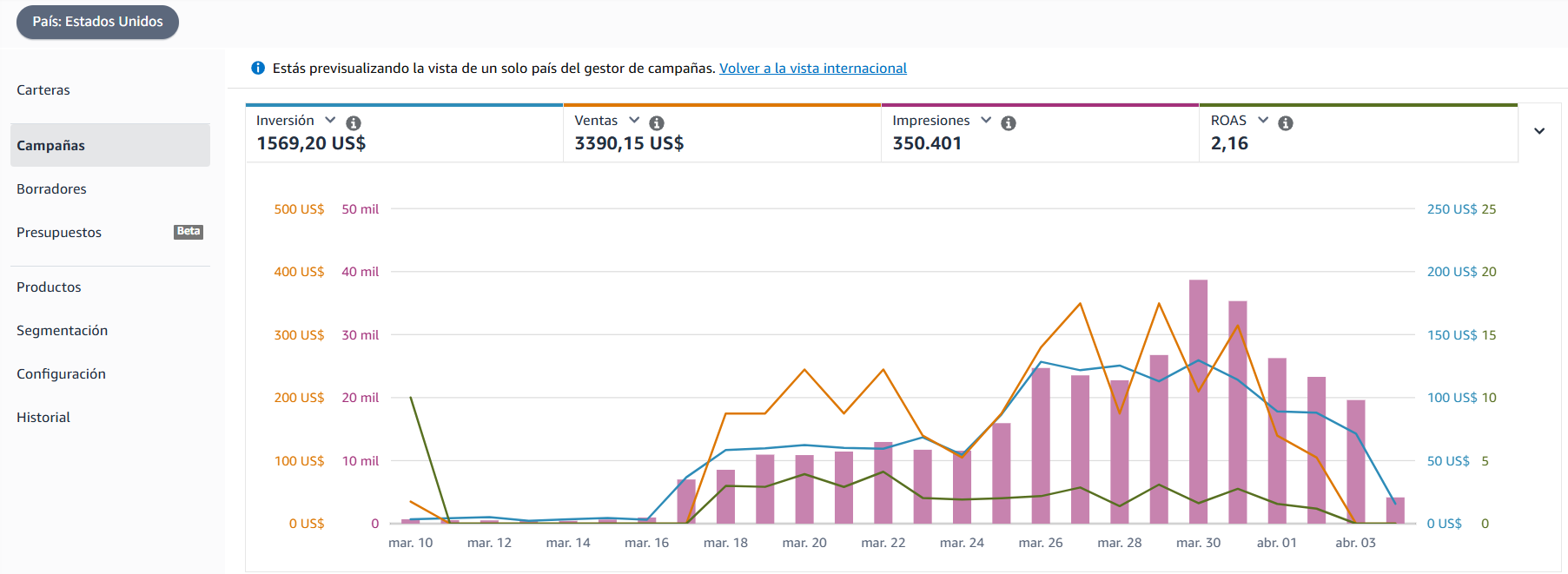The image size is (1568, 574).
Task: Open the Impresiones metric dropdown
Action: 986,120
